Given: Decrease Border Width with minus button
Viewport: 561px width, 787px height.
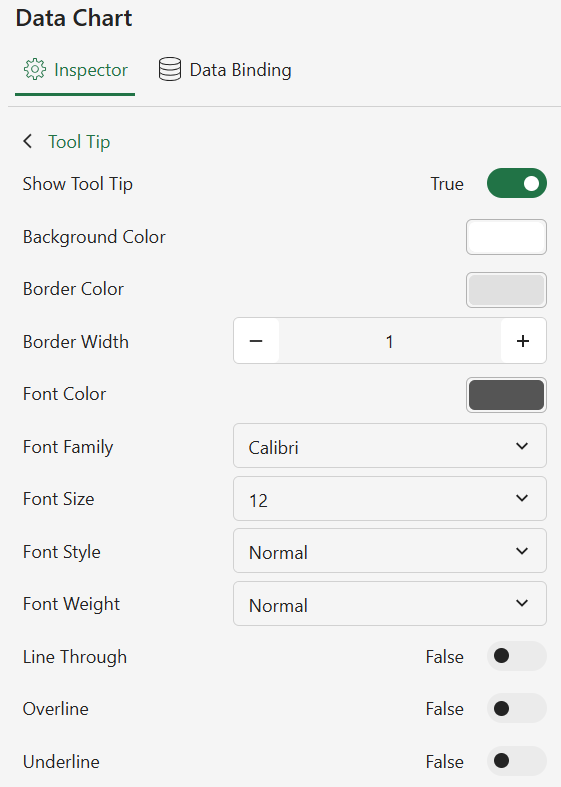Looking at the screenshot, I should click(256, 341).
